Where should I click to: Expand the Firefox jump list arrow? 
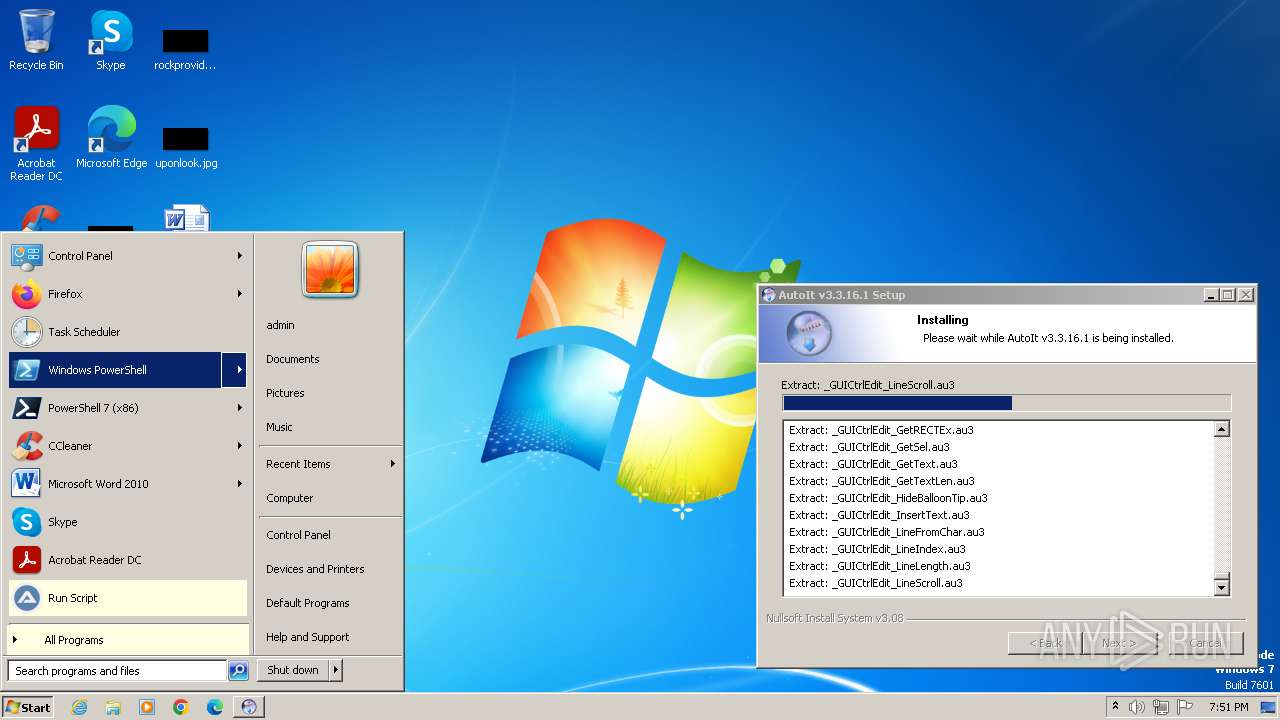tap(239, 294)
